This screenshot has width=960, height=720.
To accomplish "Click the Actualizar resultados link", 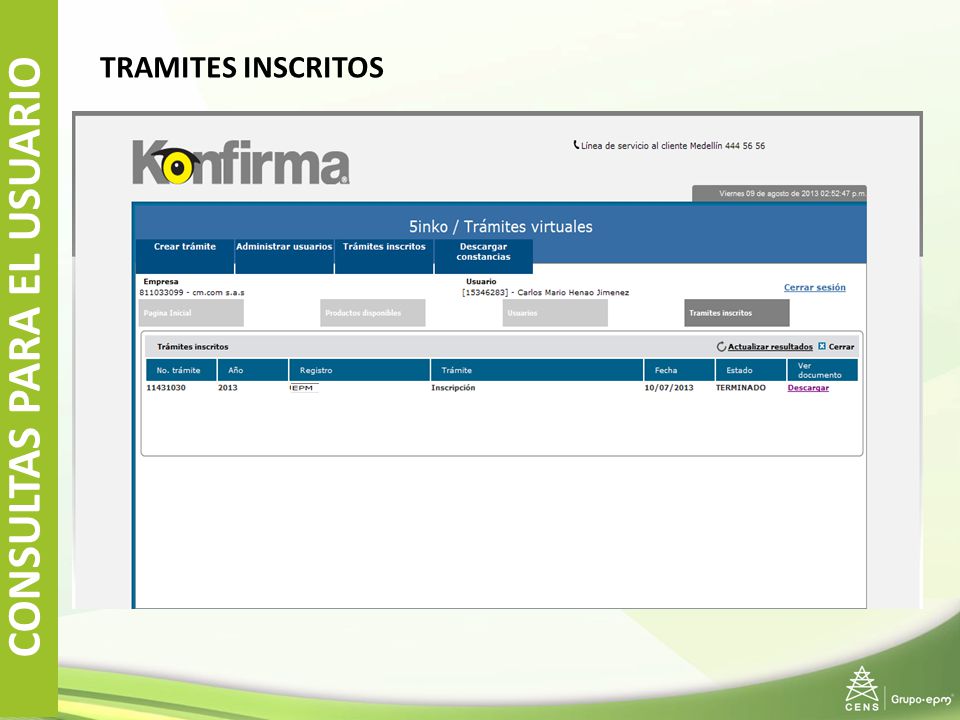I will (x=770, y=347).
